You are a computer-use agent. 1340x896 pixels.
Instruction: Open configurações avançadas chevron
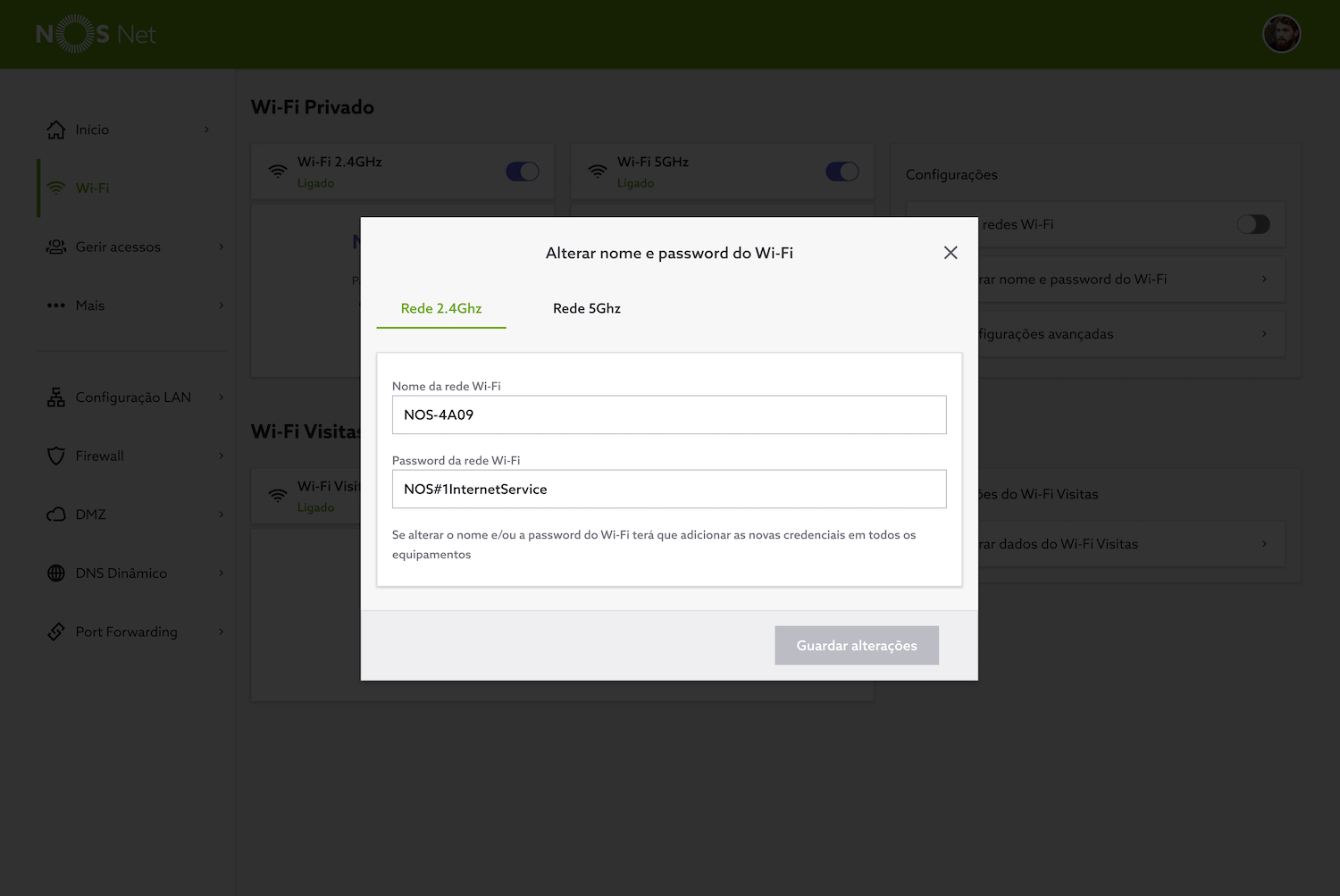click(x=1264, y=334)
